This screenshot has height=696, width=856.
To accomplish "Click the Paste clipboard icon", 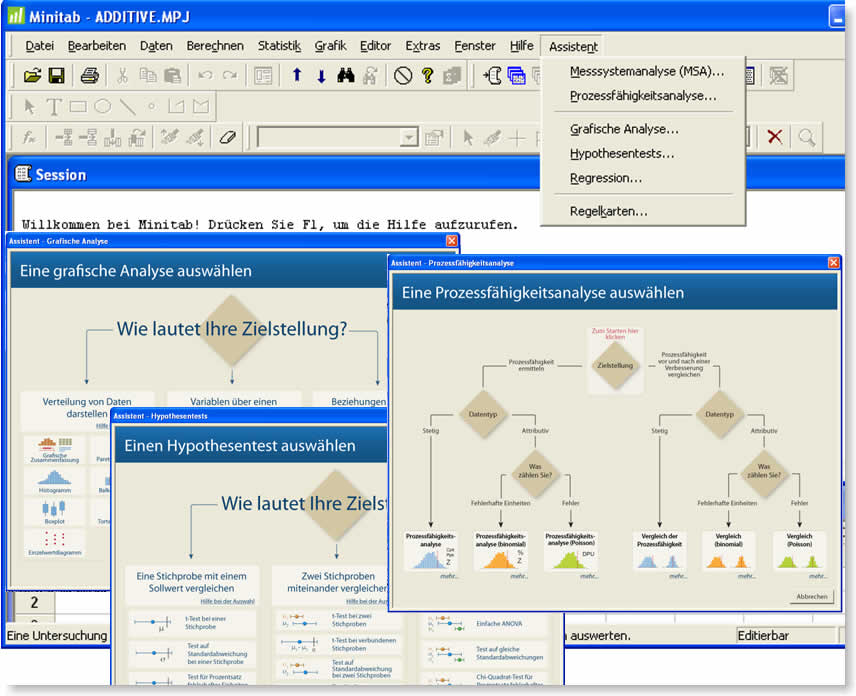I will tap(173, 75).
